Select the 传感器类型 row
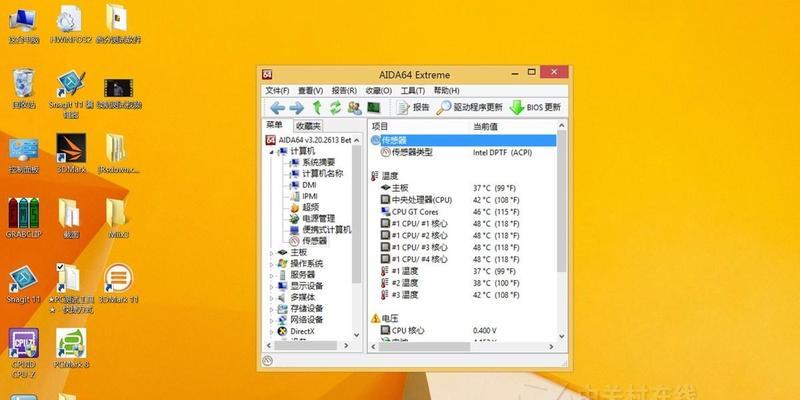Image resolution: width=800 pixels, height=400 pixels. coord(463,152)
